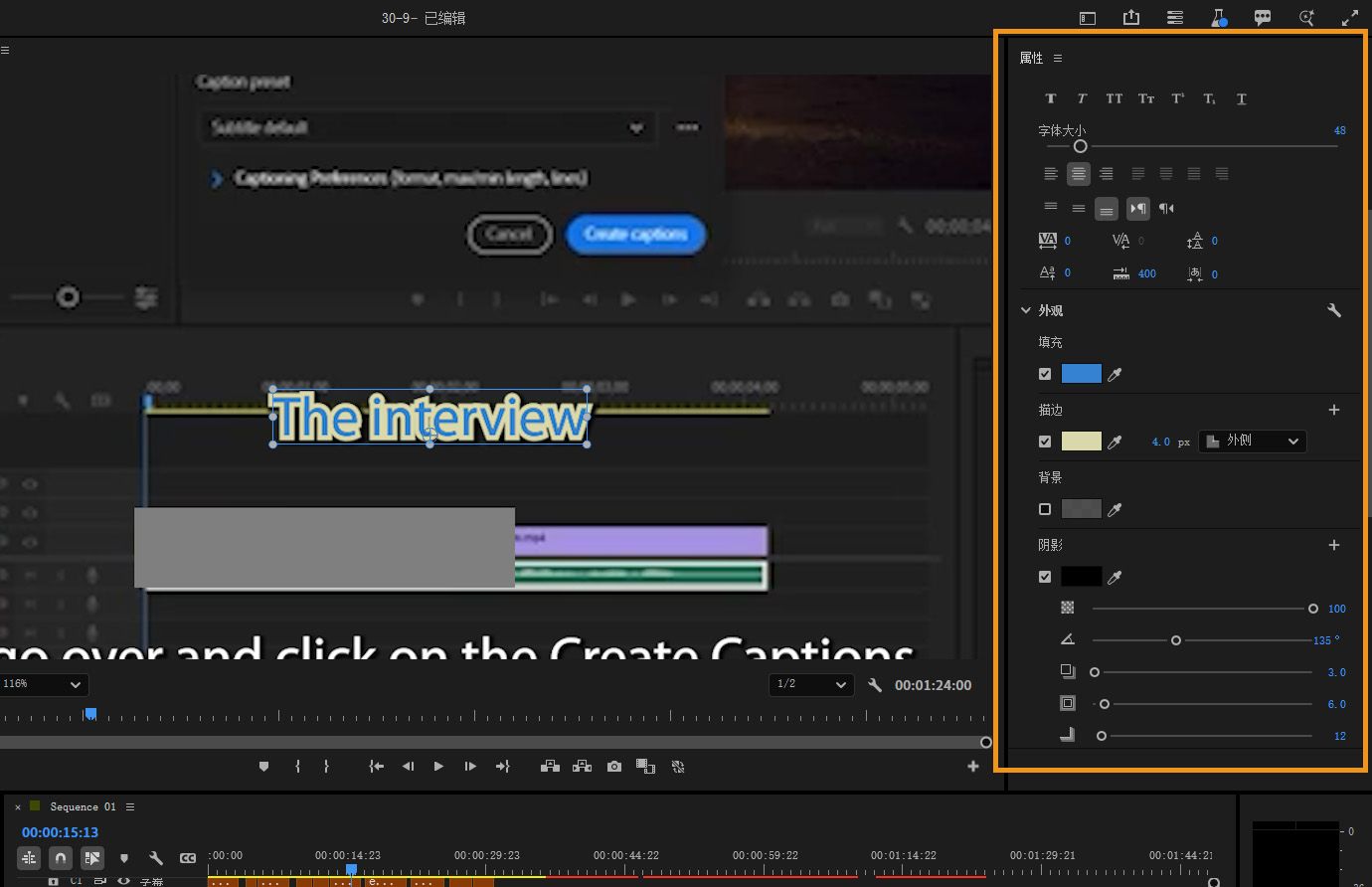Open quick export share icon

[1131, 18]
